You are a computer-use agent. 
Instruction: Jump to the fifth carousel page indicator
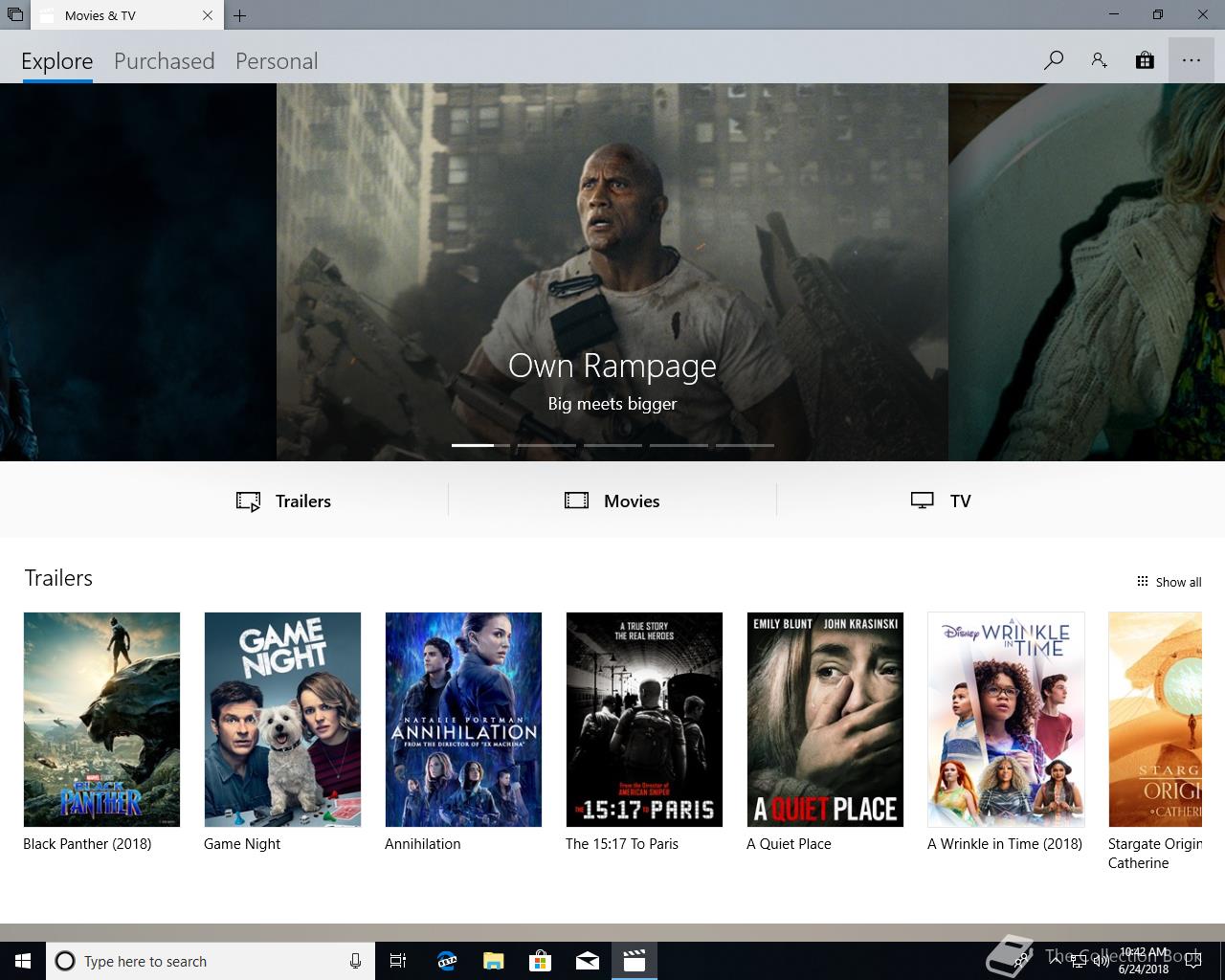click(745, 445)
